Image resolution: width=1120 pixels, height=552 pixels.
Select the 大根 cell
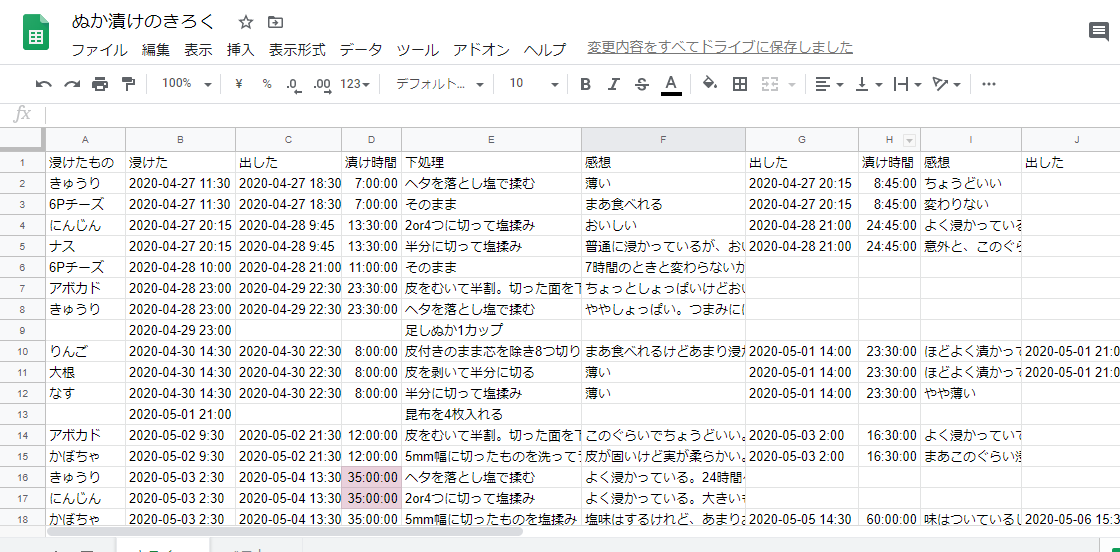86,373
